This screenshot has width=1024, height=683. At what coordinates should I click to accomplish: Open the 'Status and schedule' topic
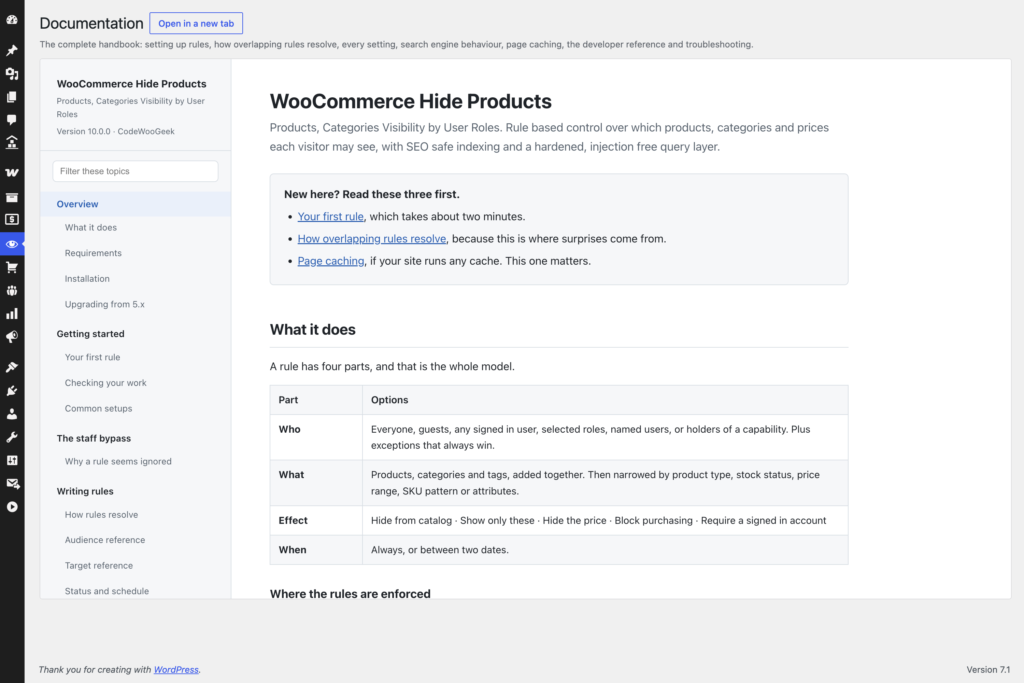(106, 591)
